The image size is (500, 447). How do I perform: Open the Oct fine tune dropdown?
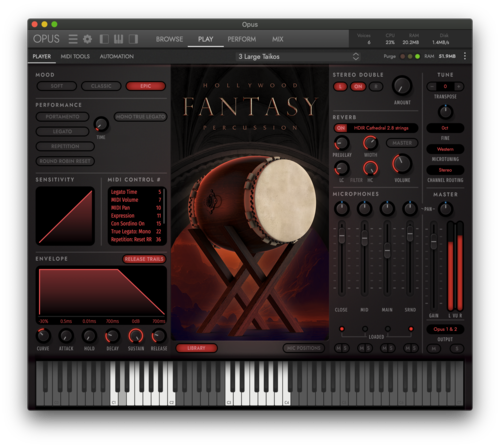tap(445, 128)
